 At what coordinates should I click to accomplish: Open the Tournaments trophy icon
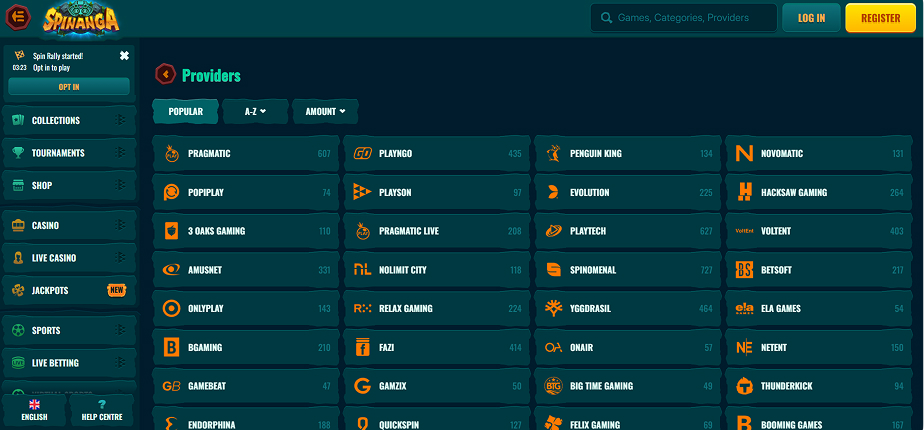(18, 153)
